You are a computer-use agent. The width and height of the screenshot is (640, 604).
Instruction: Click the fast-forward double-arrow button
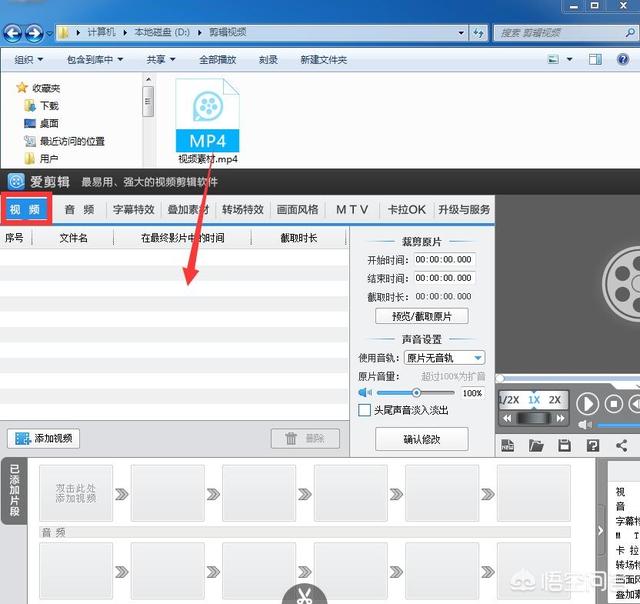click(x=560, y=418)
